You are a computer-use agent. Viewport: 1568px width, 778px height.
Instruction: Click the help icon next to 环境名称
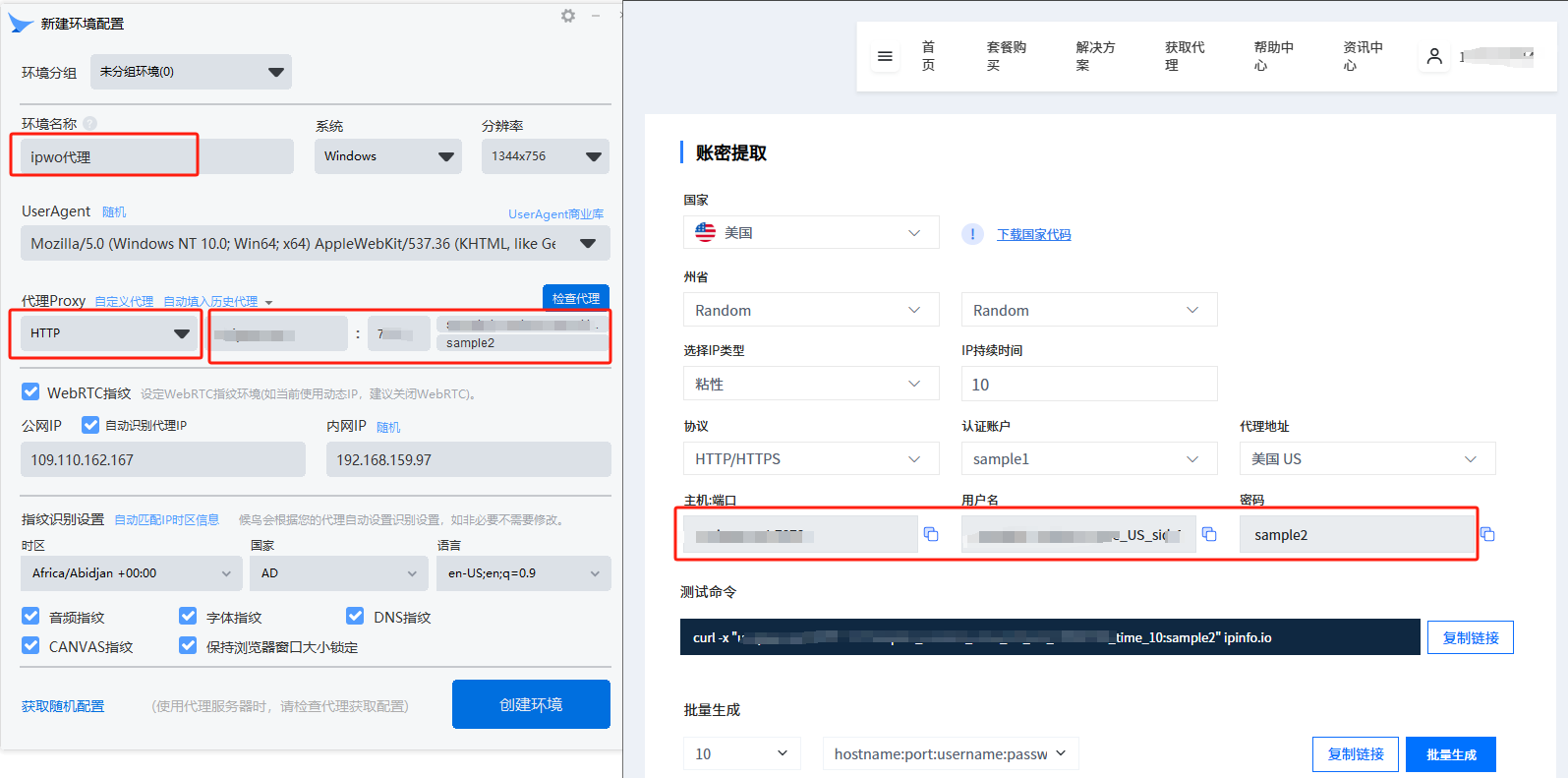(x=90, y=124)
